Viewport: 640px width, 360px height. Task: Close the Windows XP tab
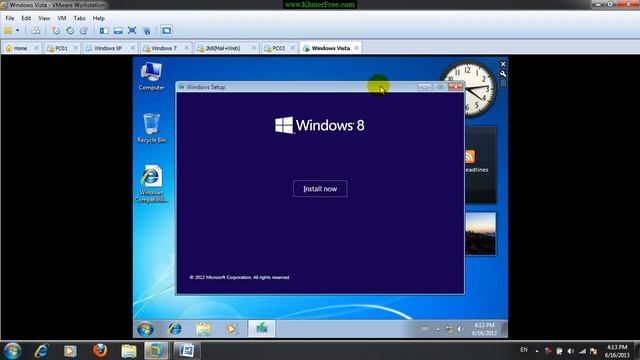coord(132,48)
